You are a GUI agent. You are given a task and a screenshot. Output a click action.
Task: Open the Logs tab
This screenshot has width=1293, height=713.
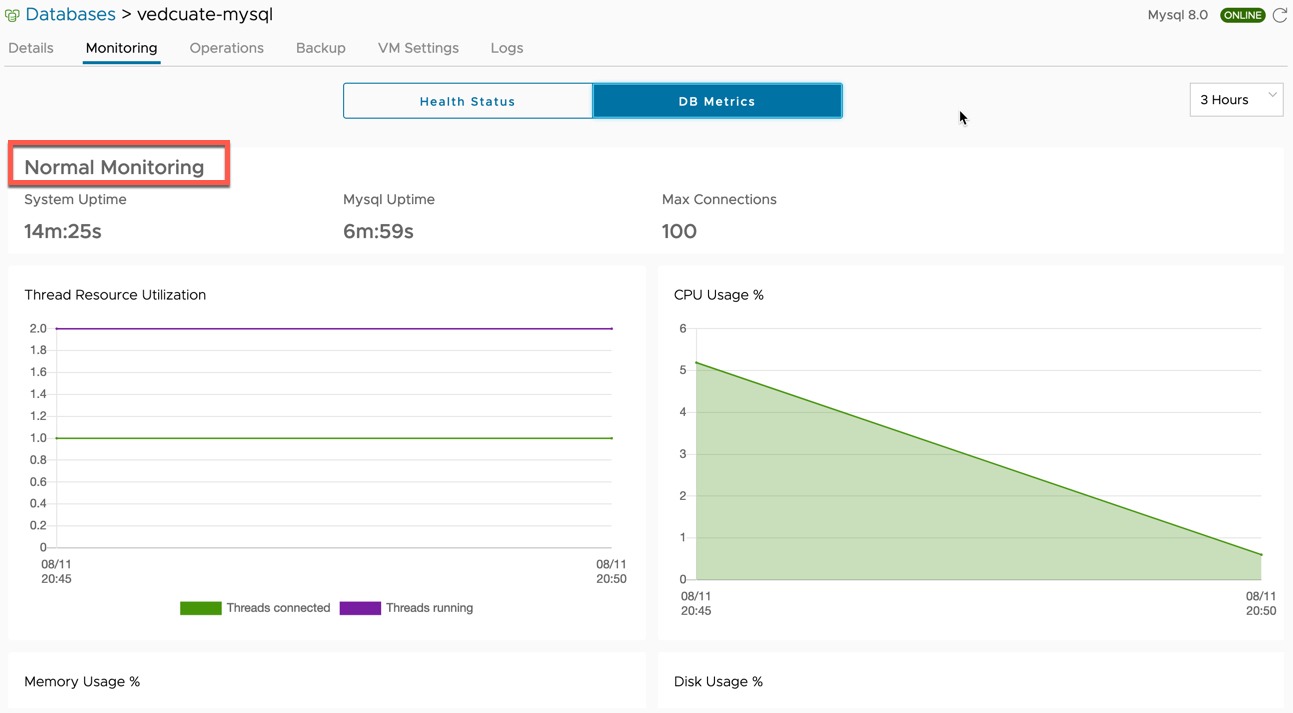click(507, 48)
